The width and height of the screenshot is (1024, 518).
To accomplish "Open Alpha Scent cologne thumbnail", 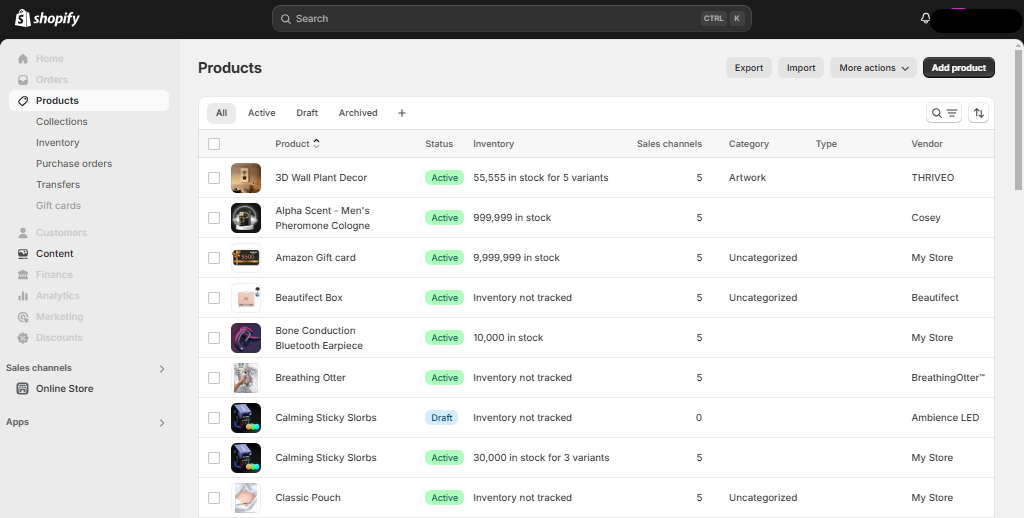I will coord(246,218).
